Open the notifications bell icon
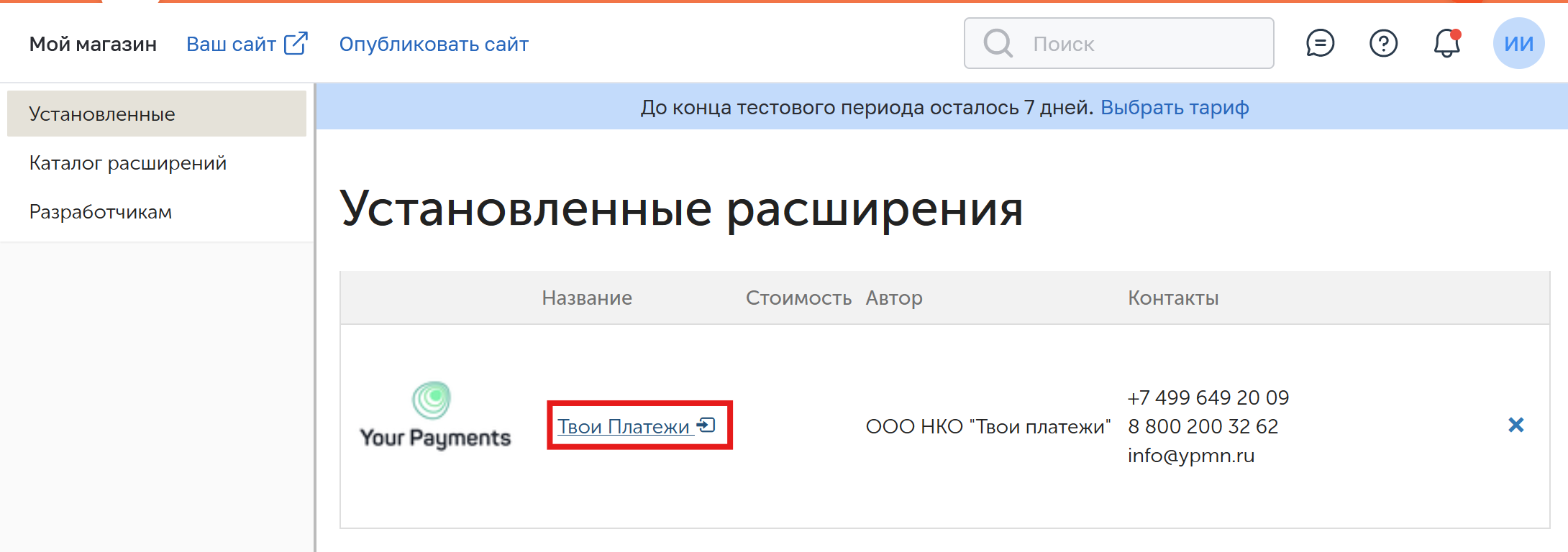1568x552 pixels. click(x=1446, y=43)
